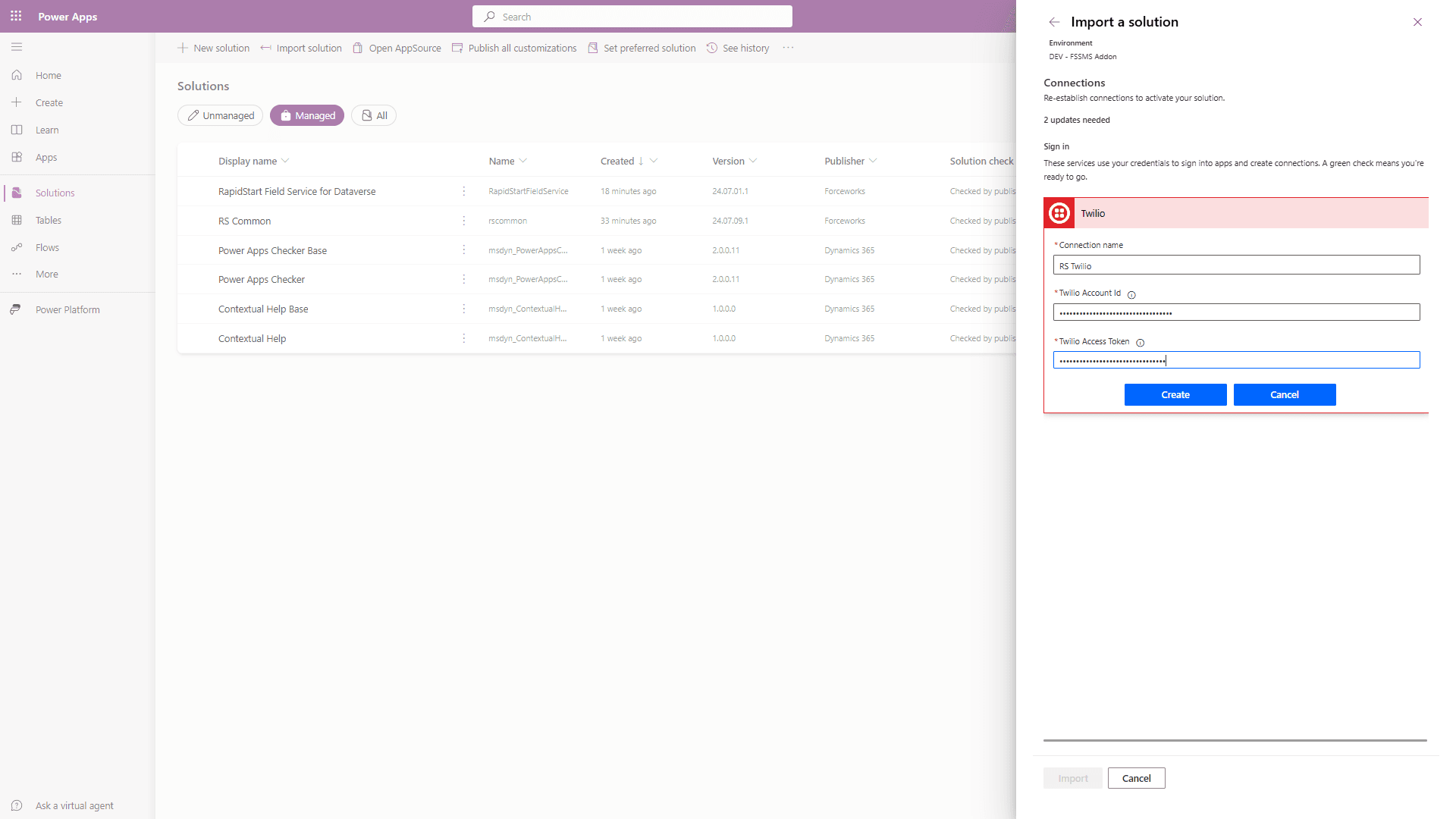The width and height of the screenshot is (1456, 819).
Task: Select the Publish all customizations icon
Action: coord(457,47)
